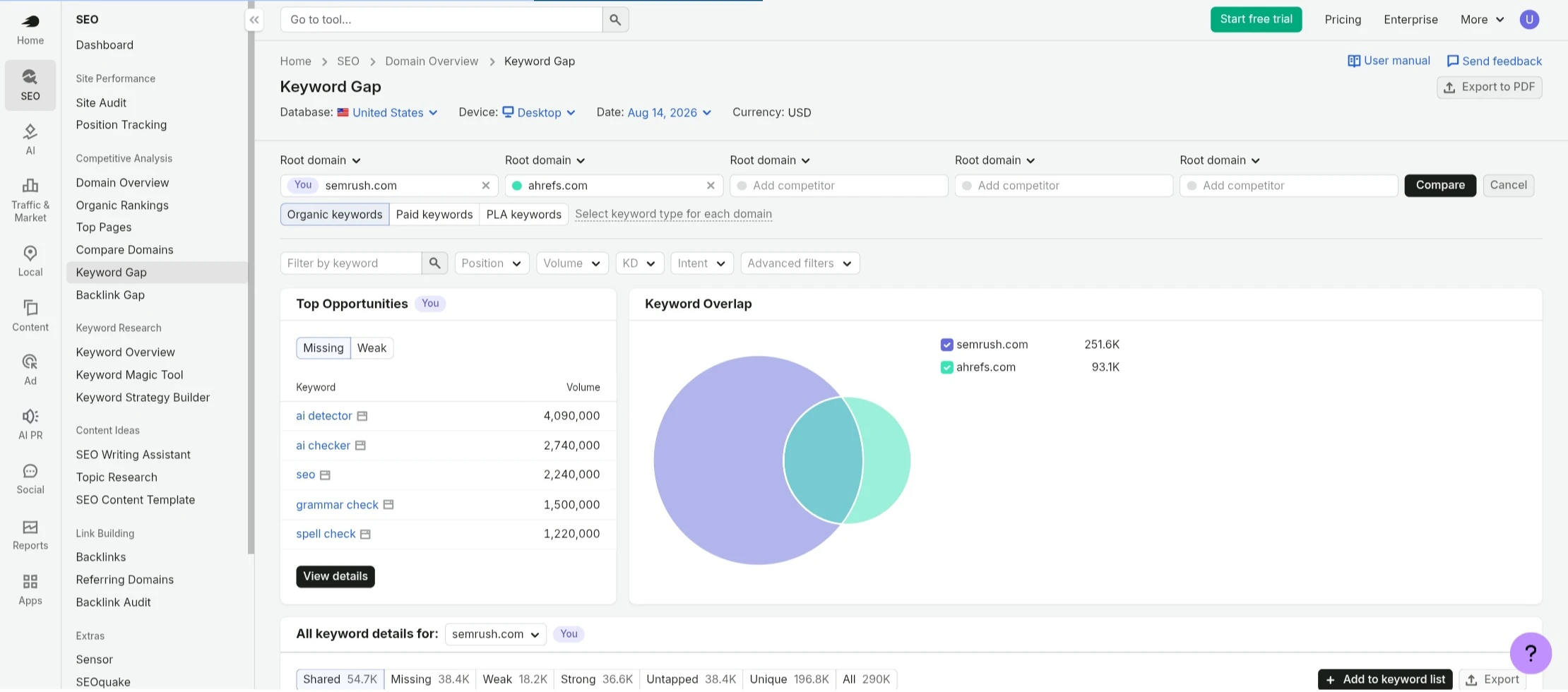Open the help question mark bubble

click(x=1531, y=653)
